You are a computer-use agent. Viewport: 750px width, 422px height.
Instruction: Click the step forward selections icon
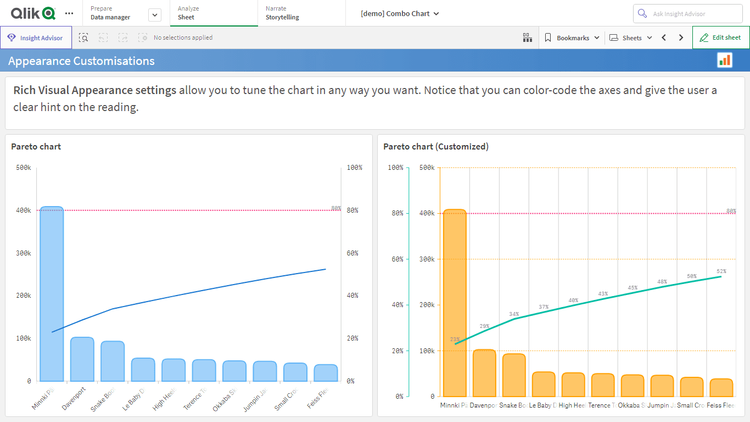pos(124,37)
